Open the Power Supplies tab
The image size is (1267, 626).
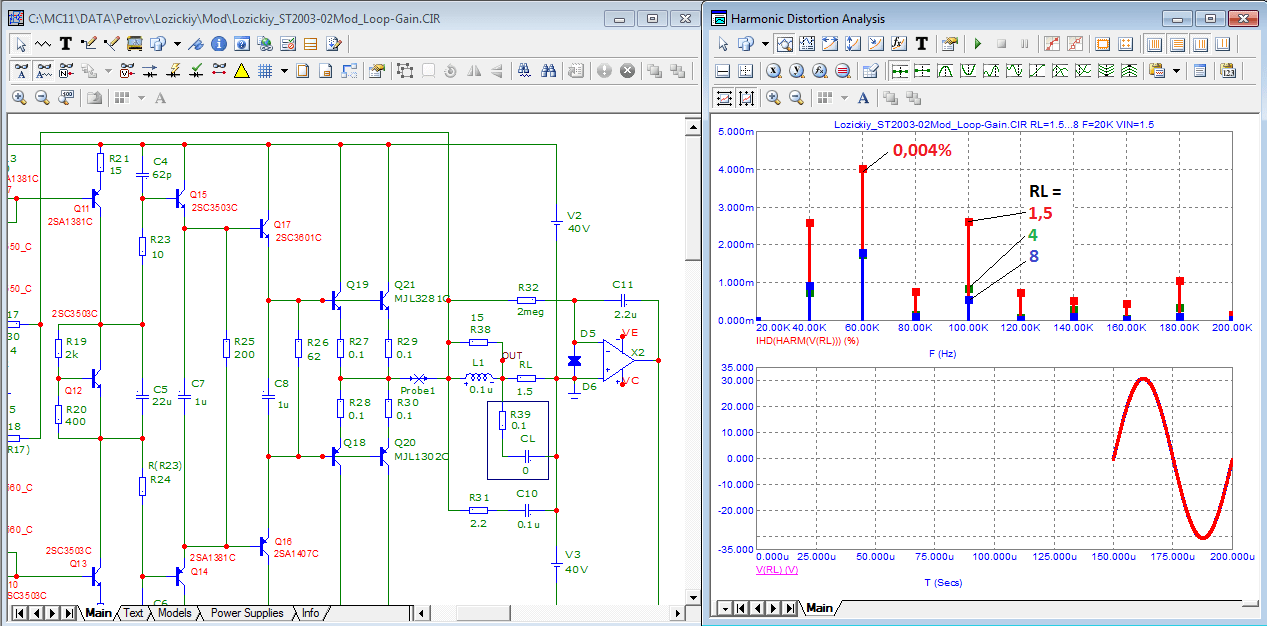point(247,613)
